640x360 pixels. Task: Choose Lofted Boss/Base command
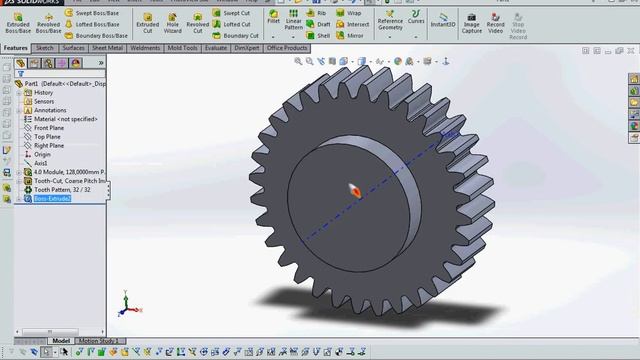point(93,24)
